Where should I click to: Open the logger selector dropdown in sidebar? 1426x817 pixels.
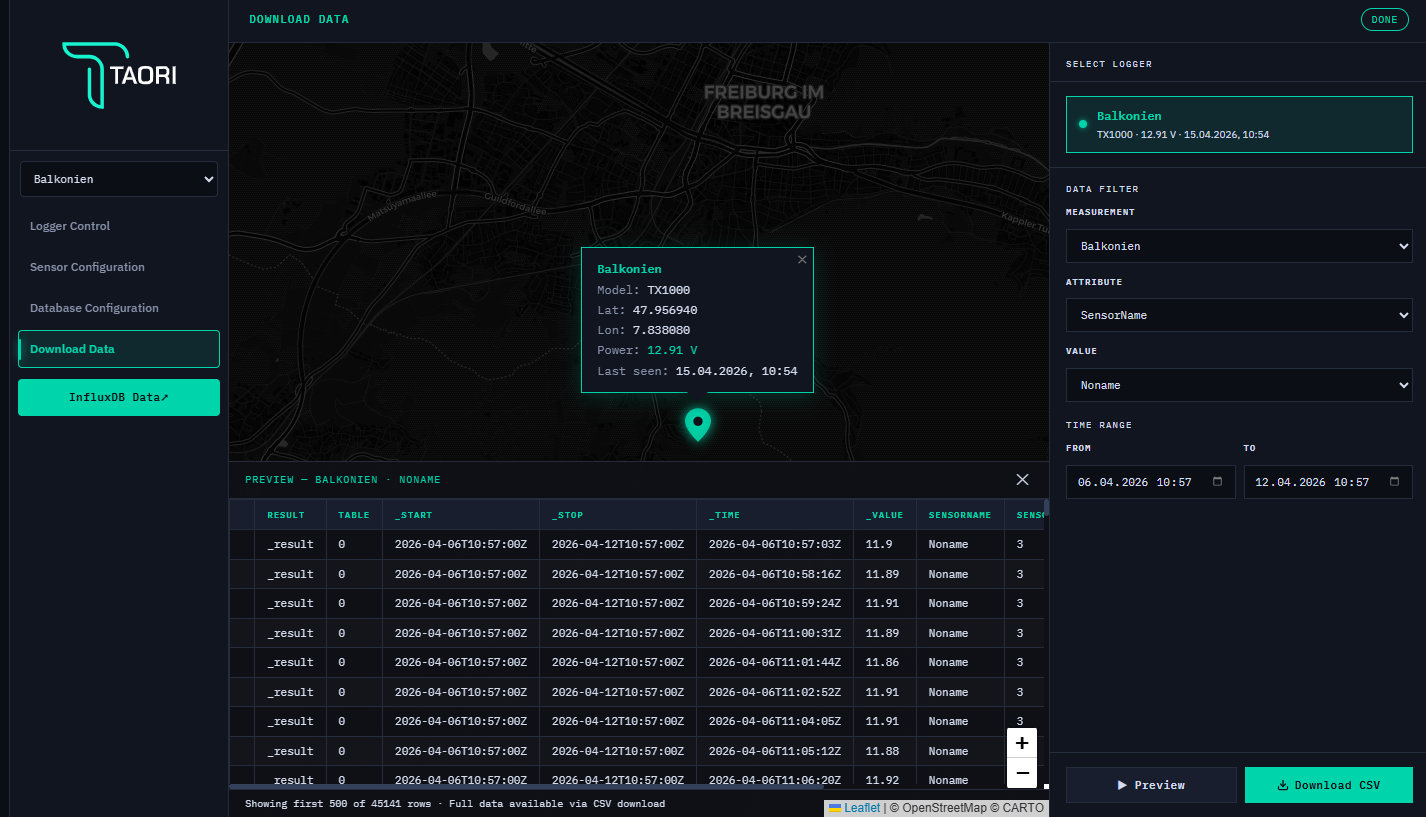pyautogui.click(x=119, y=179)
